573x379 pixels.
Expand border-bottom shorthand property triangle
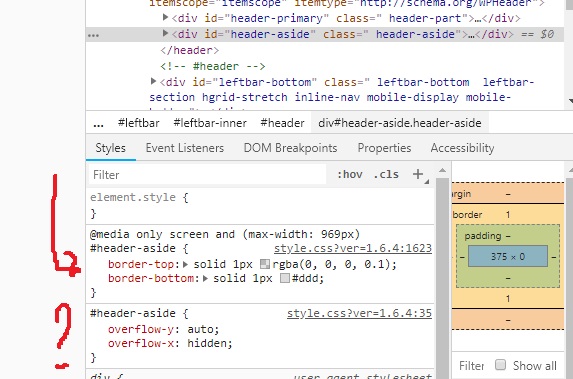point(205,278)
